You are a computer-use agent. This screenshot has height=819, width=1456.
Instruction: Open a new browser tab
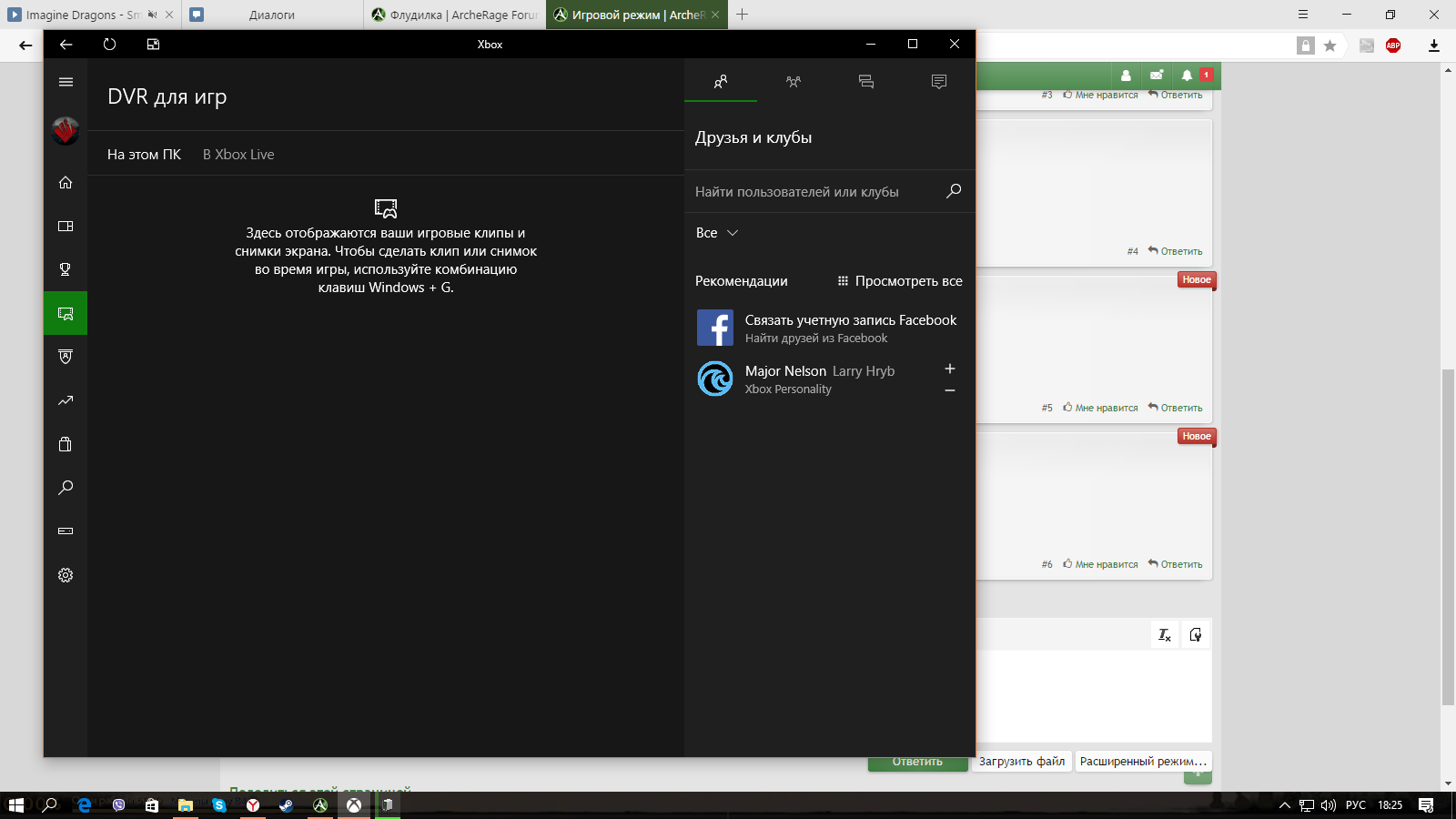[x=743, y=15]
